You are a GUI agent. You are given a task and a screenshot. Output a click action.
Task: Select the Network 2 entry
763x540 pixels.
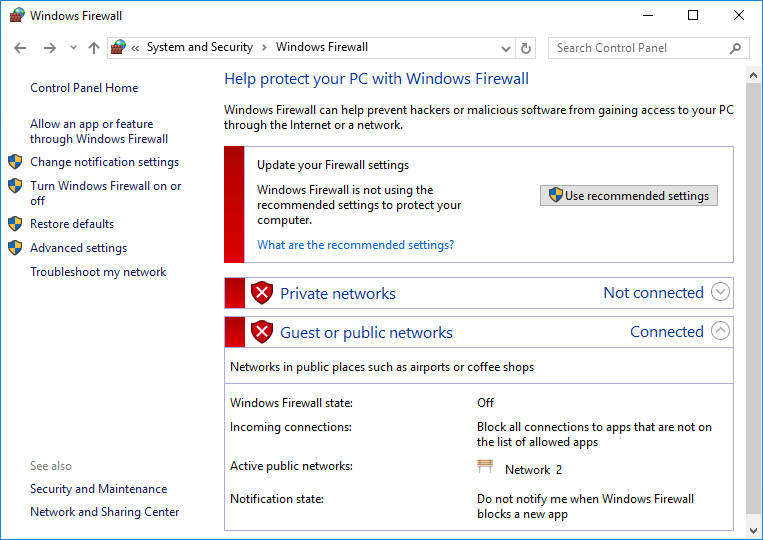pos(533,469)
